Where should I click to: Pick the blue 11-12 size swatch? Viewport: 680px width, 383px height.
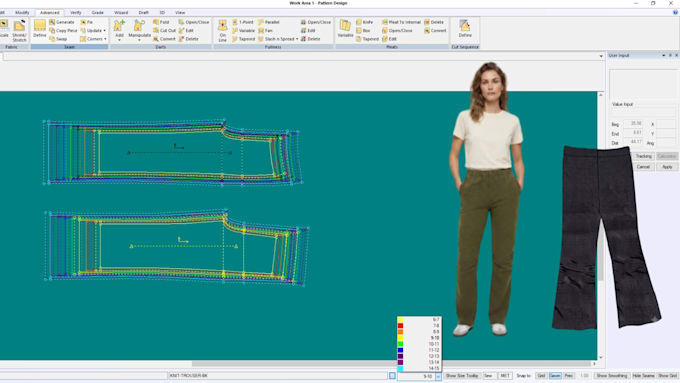[400, 350]
